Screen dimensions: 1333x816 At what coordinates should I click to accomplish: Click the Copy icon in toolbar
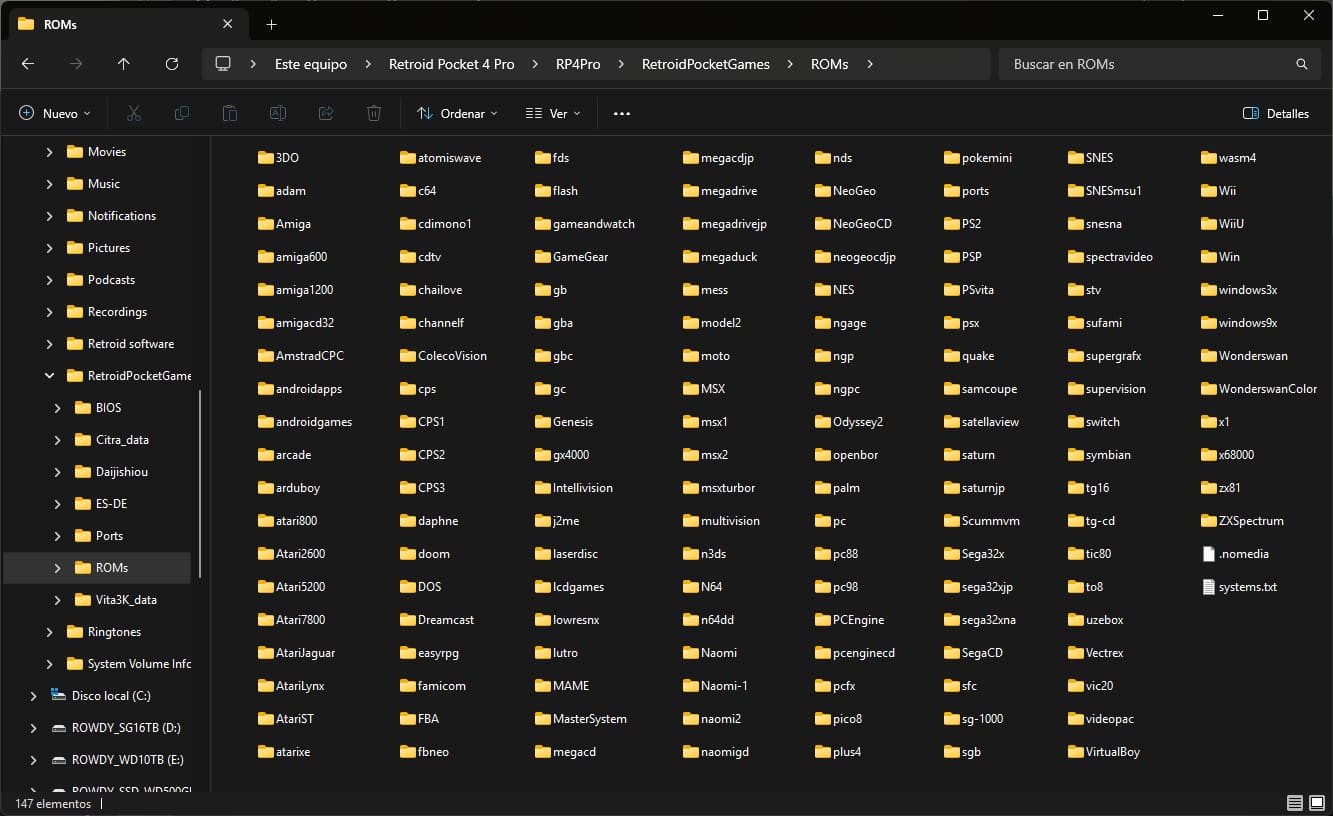click(x=182, y=114)
